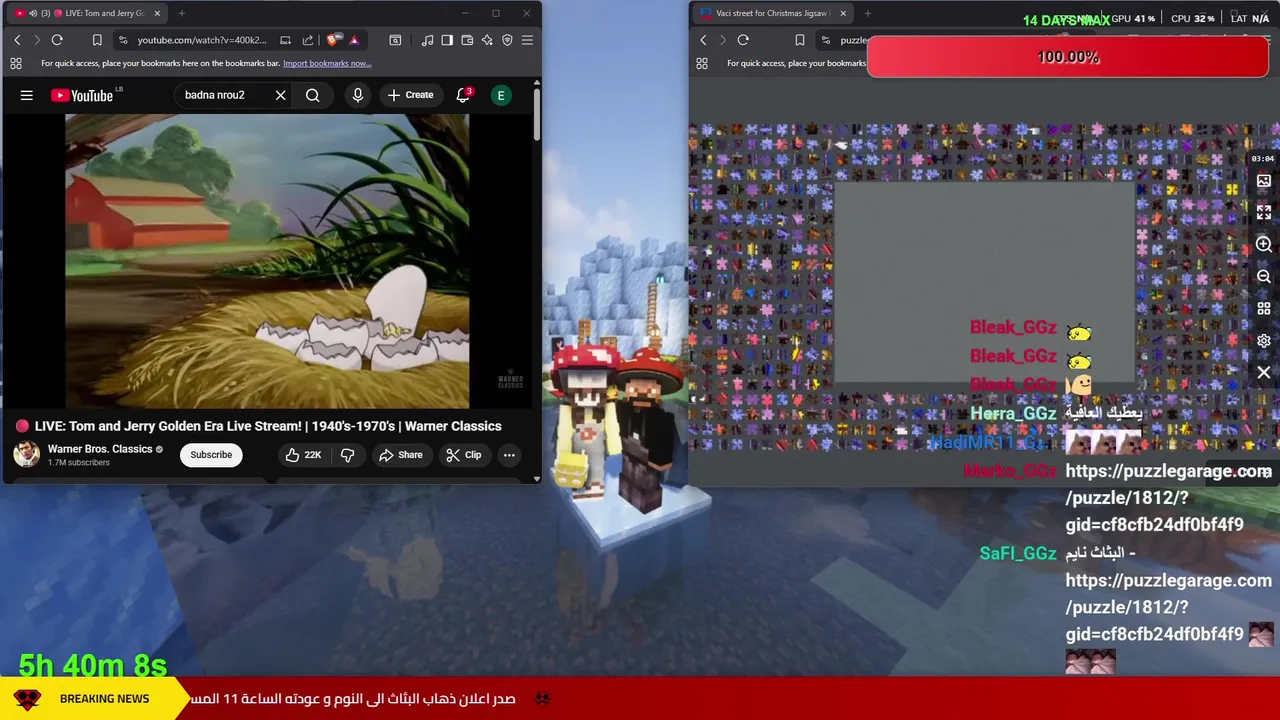Screen dimensions: 1280x720
Task: Open Brave Rewards triangle icon
Action: [353, 40]
